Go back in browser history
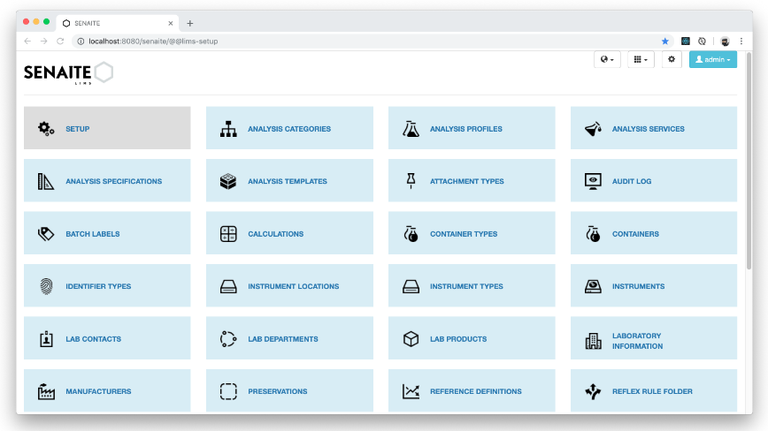 [x=27, y=41]
